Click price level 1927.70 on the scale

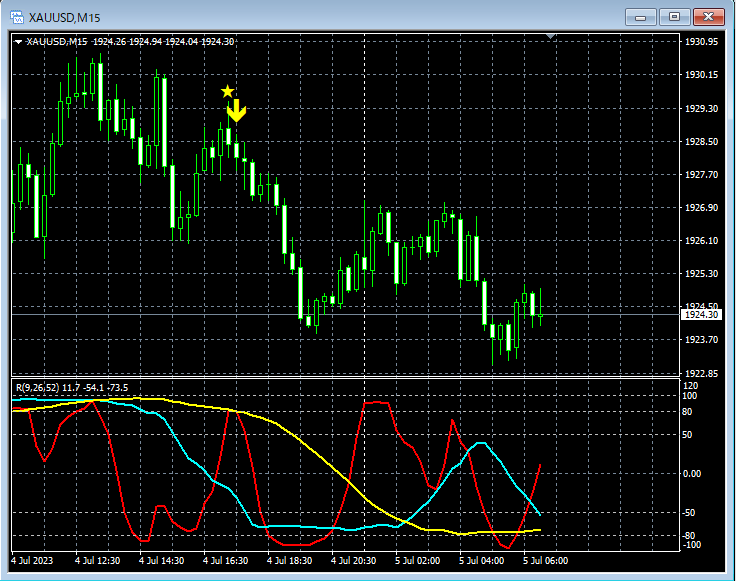click(701, 174)
